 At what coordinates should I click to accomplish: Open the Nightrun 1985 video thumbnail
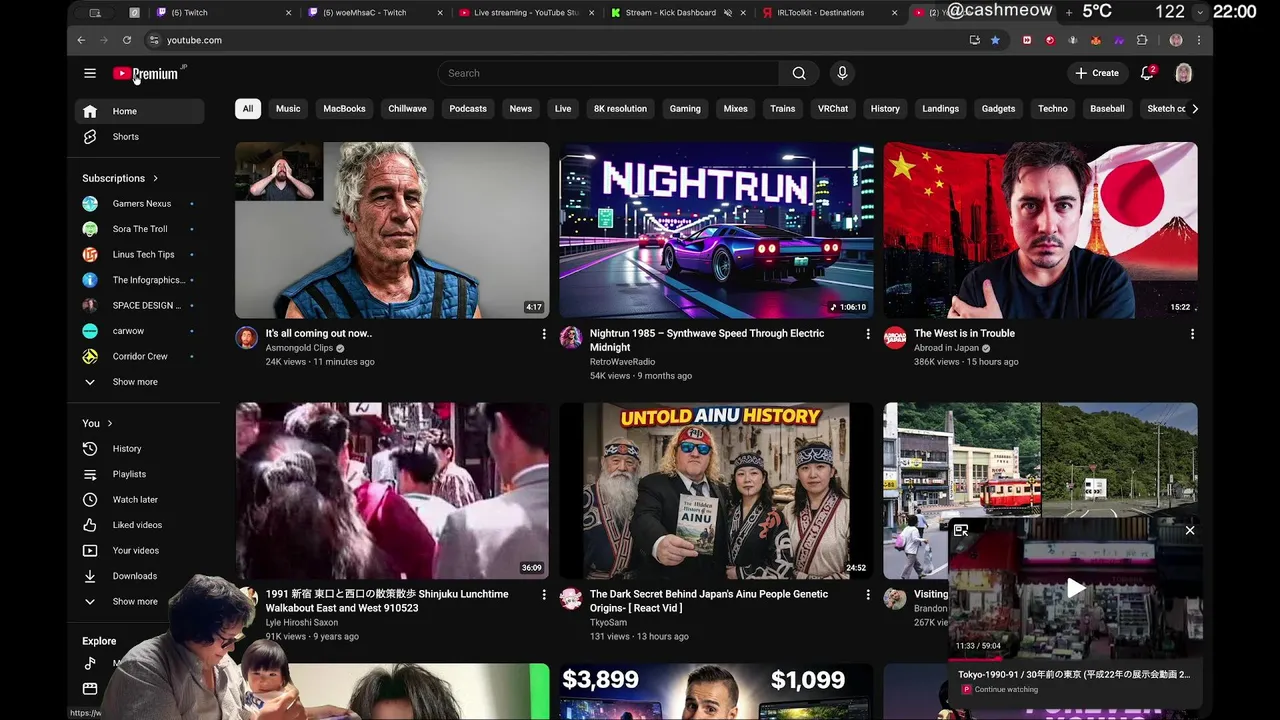(716, 230)
